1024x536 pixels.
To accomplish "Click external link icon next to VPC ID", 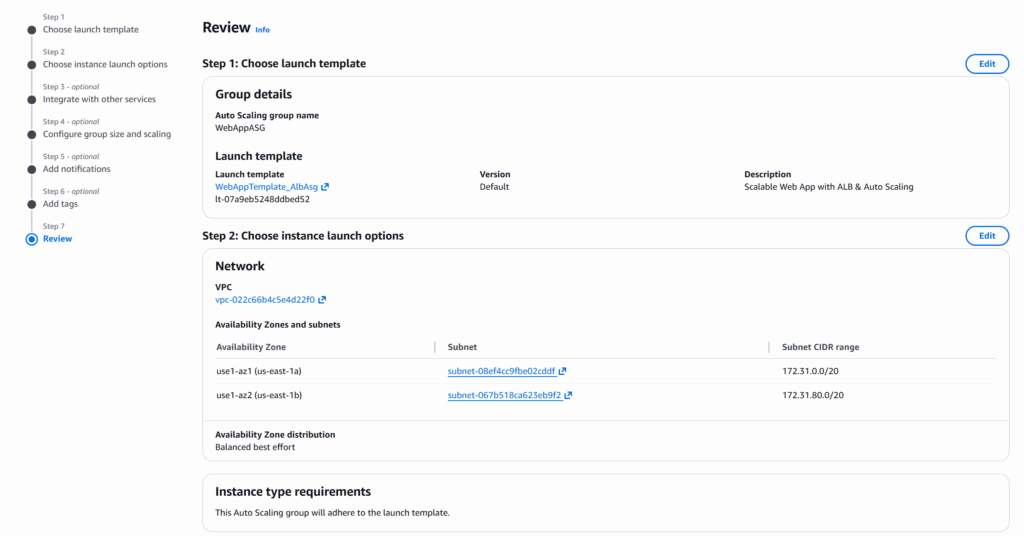I will (x=322, y=299).
